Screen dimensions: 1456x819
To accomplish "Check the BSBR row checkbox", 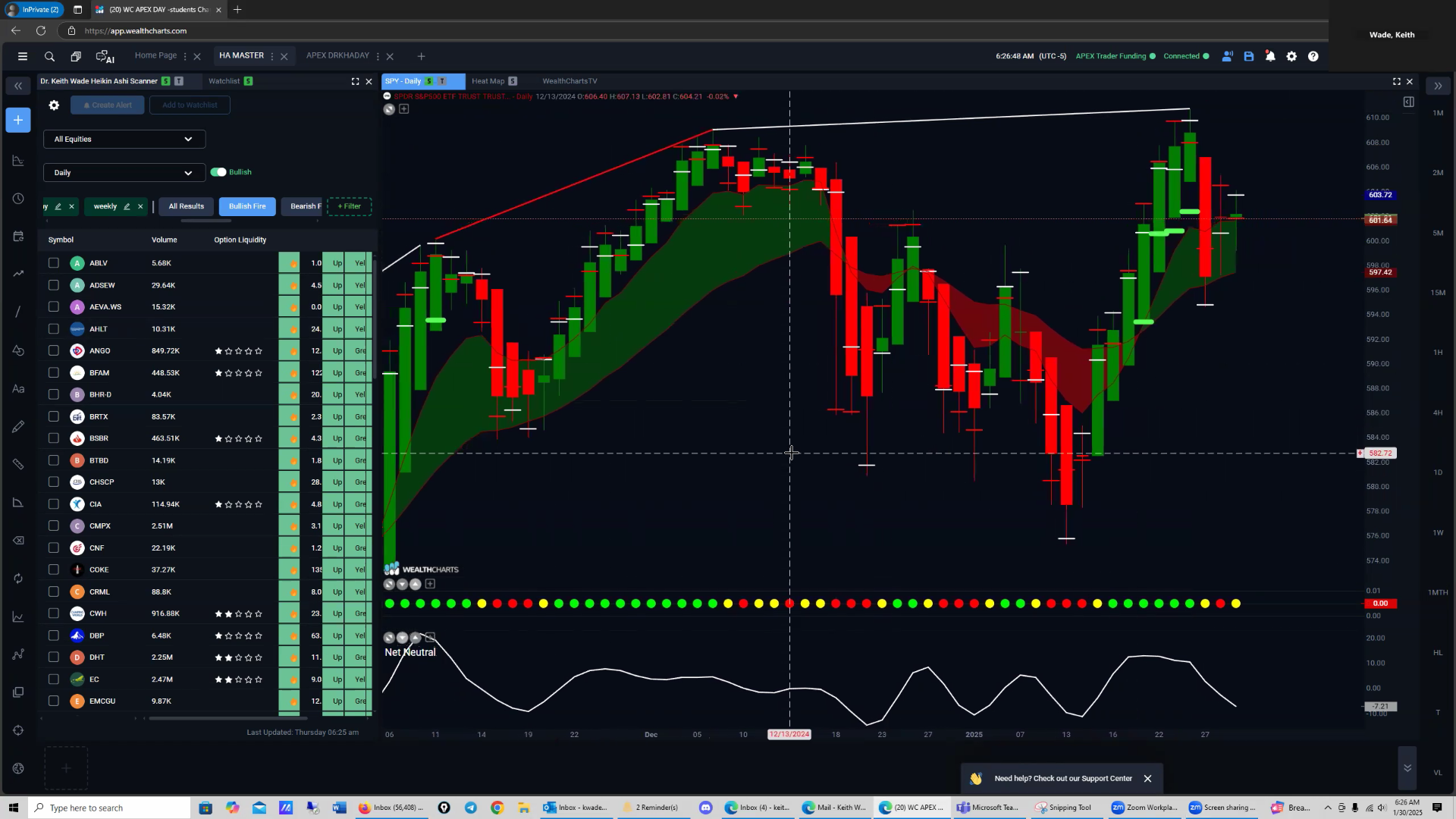I will tap(53, 438).
